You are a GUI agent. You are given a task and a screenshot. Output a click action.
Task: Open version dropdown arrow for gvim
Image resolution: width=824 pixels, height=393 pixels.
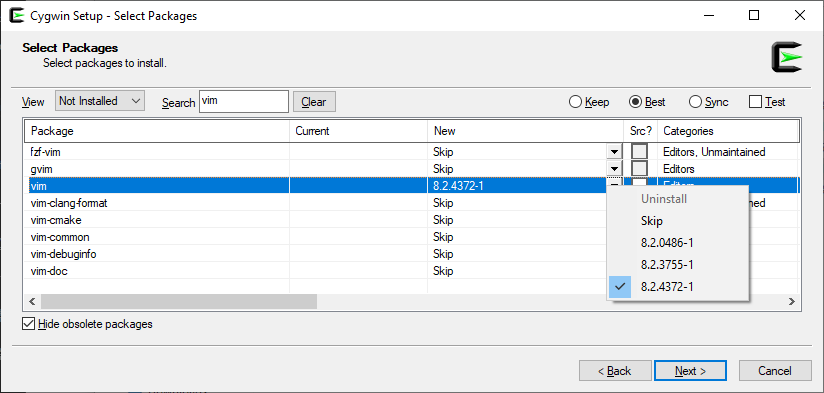click(614, 169)
